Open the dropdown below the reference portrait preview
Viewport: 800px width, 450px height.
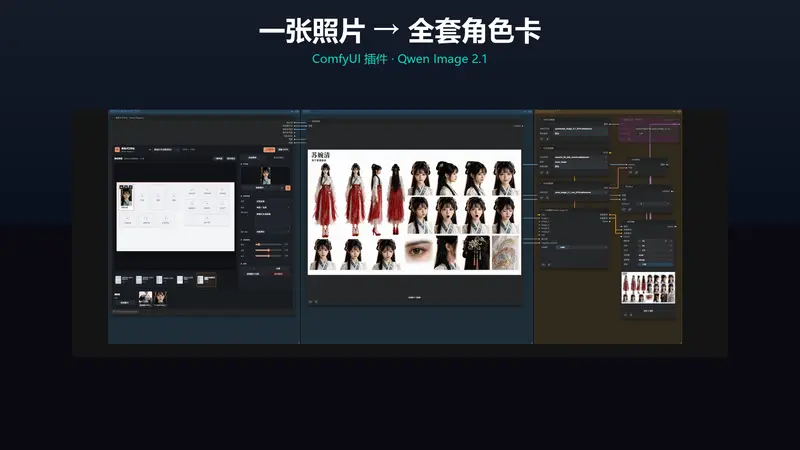(x=262, y=188)
